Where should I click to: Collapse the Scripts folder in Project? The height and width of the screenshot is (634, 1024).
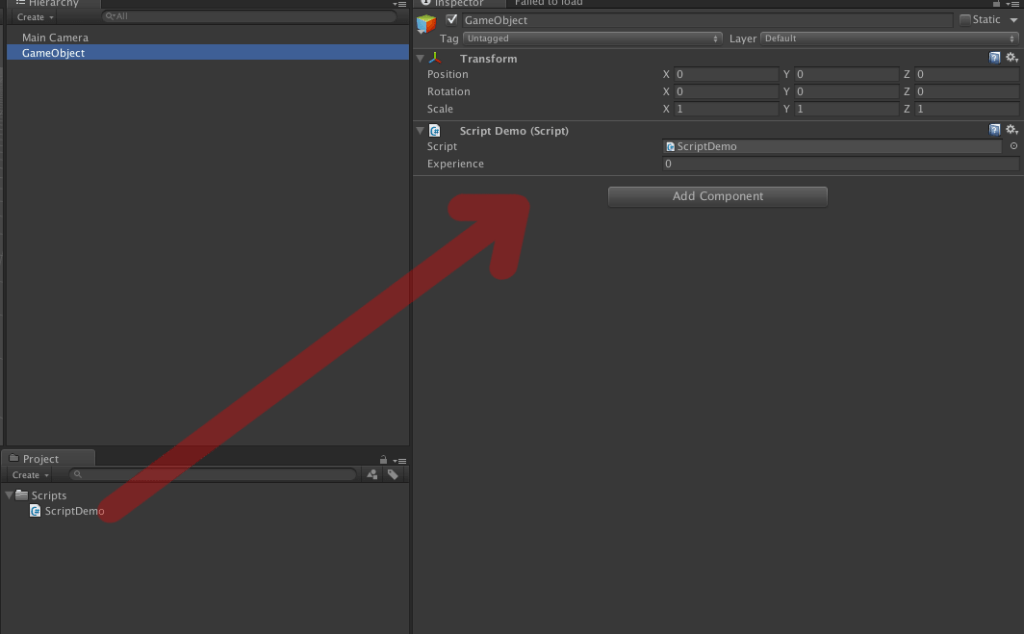point(9,495)
